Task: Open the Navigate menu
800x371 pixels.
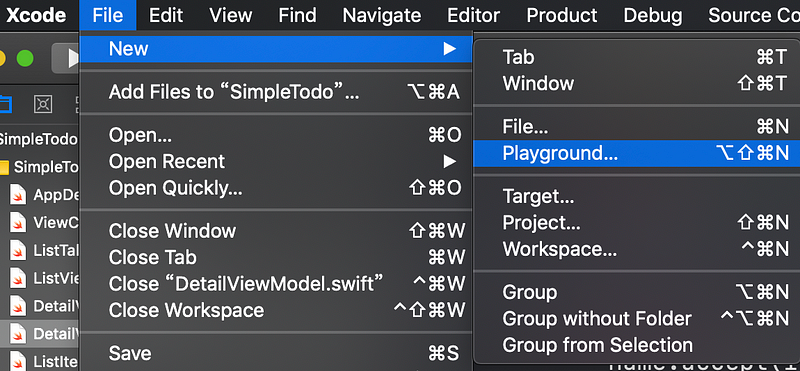Action: pyautogui.click(x=382, y=15)
